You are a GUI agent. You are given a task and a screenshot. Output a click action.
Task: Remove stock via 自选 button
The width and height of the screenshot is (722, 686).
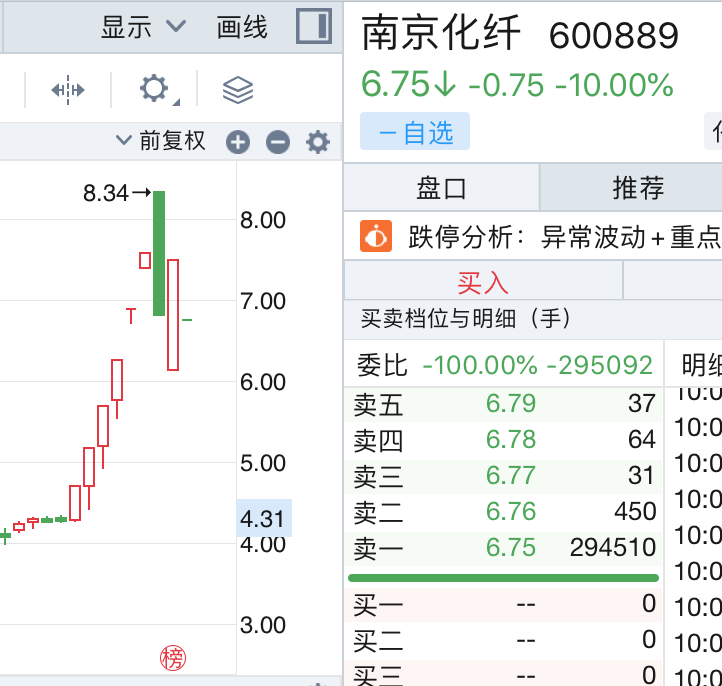[415, 131]
